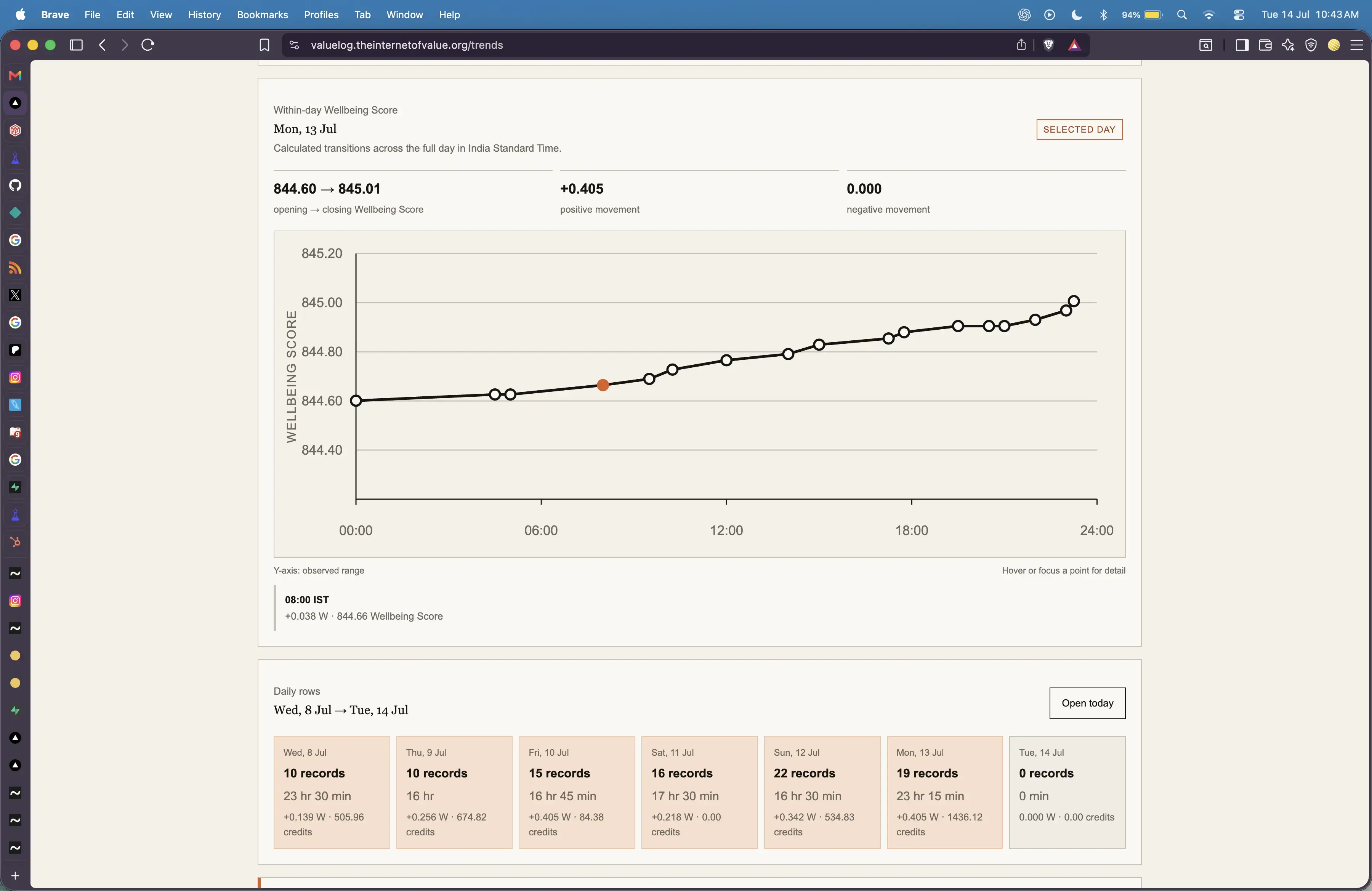The image size is (1372, 891).
Task: Launch Leo AI assistant
Action: pos(1288,45)
